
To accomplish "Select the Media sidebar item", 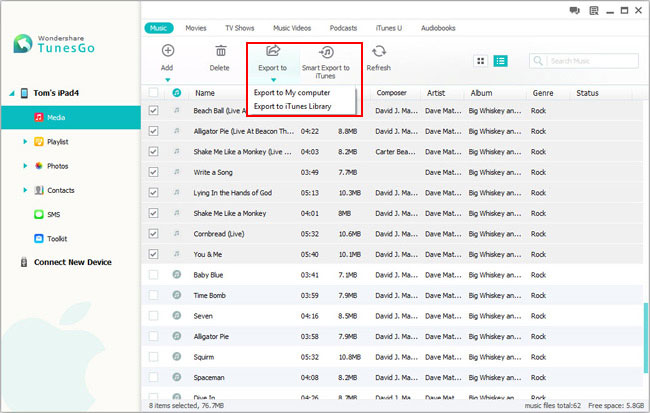I will [71, 117].
